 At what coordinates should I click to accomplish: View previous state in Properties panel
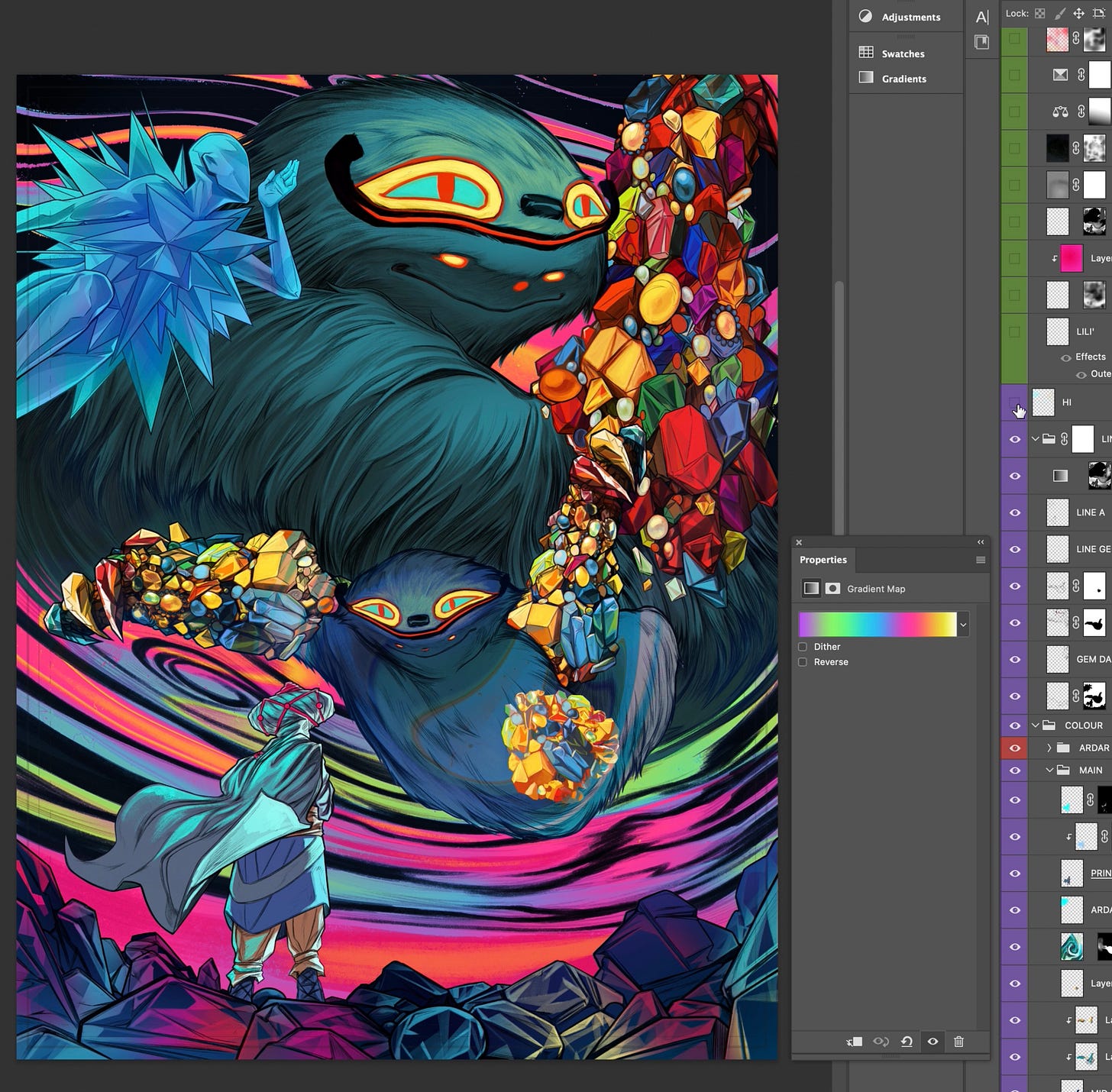[881, 1042]
